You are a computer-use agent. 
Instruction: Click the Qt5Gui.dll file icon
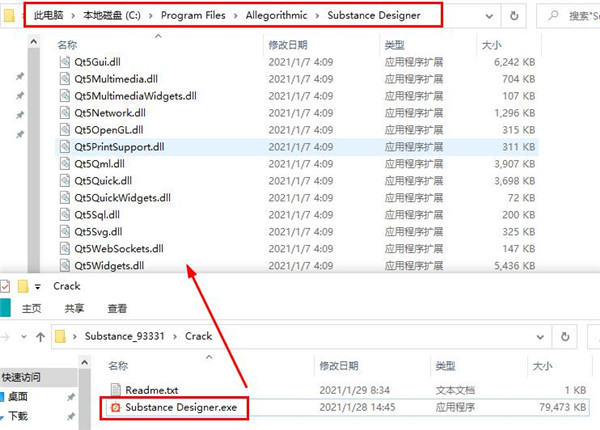(x=65, y=62)
